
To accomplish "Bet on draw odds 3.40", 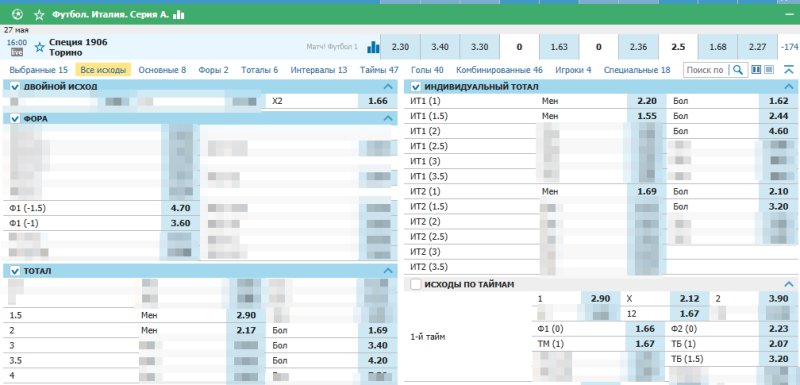I will (440, 47).
